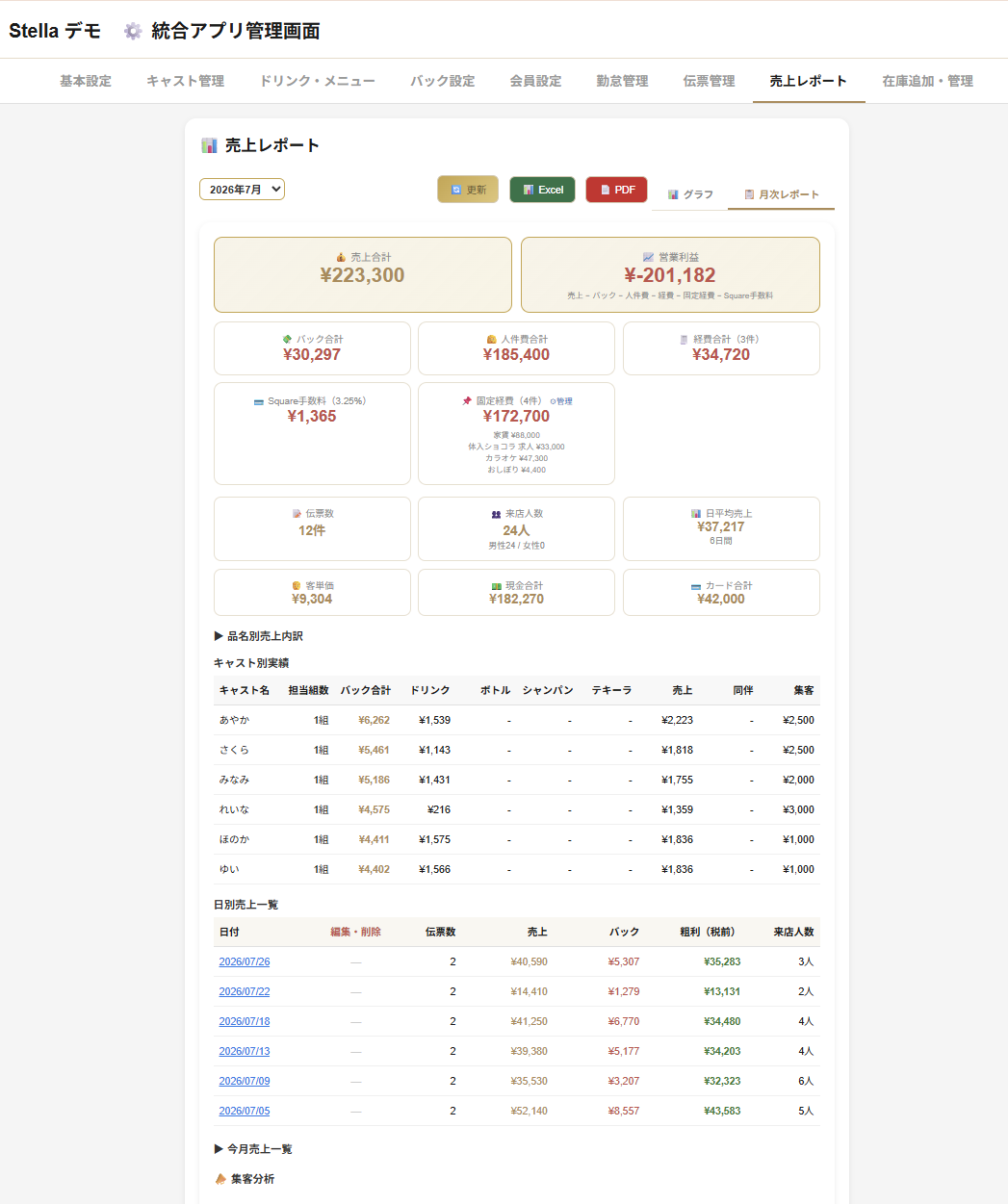Go to 在庫追加・管理 tab
Viewport: 1008px width, 1204px height.
[x=927, y=81]
